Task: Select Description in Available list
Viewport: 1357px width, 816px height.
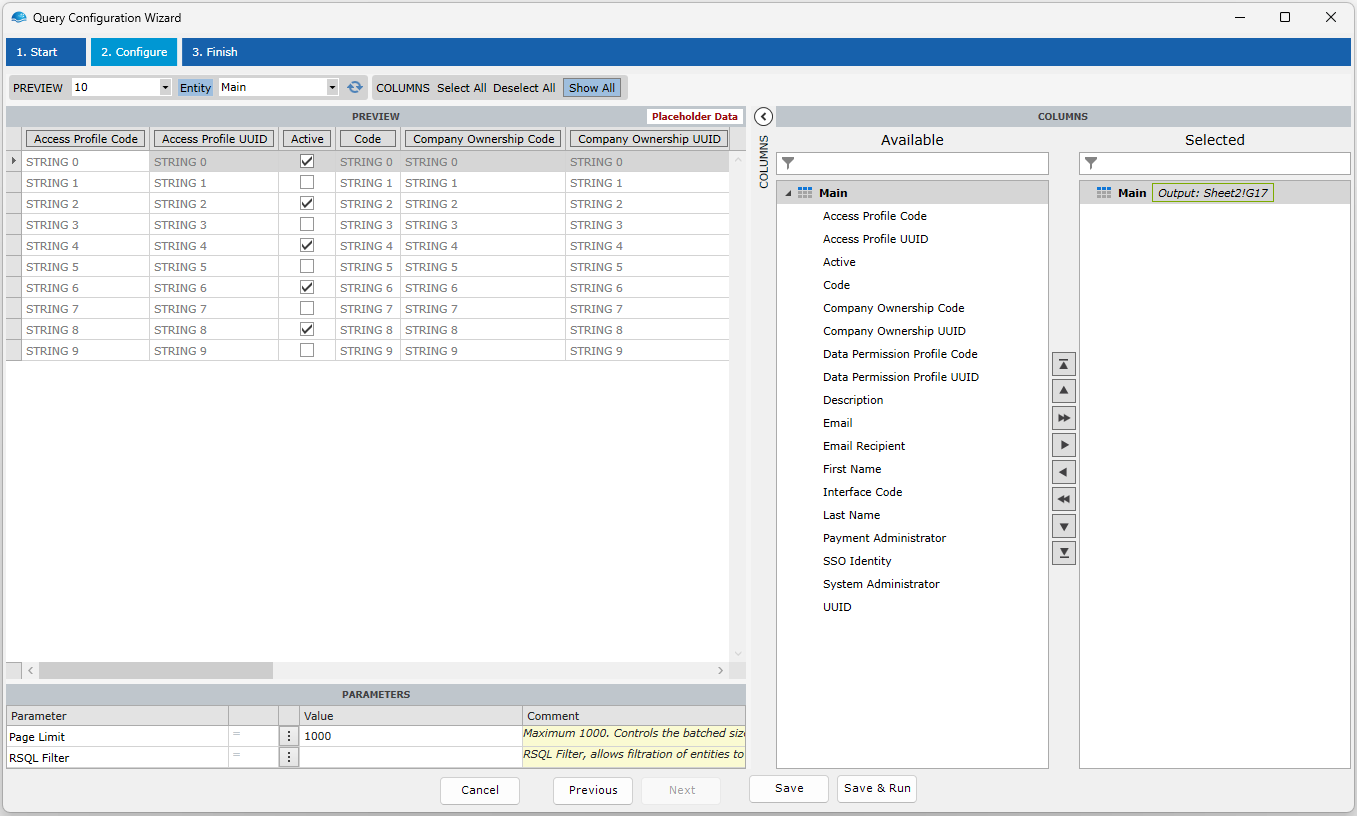Action: click(853, 400)
